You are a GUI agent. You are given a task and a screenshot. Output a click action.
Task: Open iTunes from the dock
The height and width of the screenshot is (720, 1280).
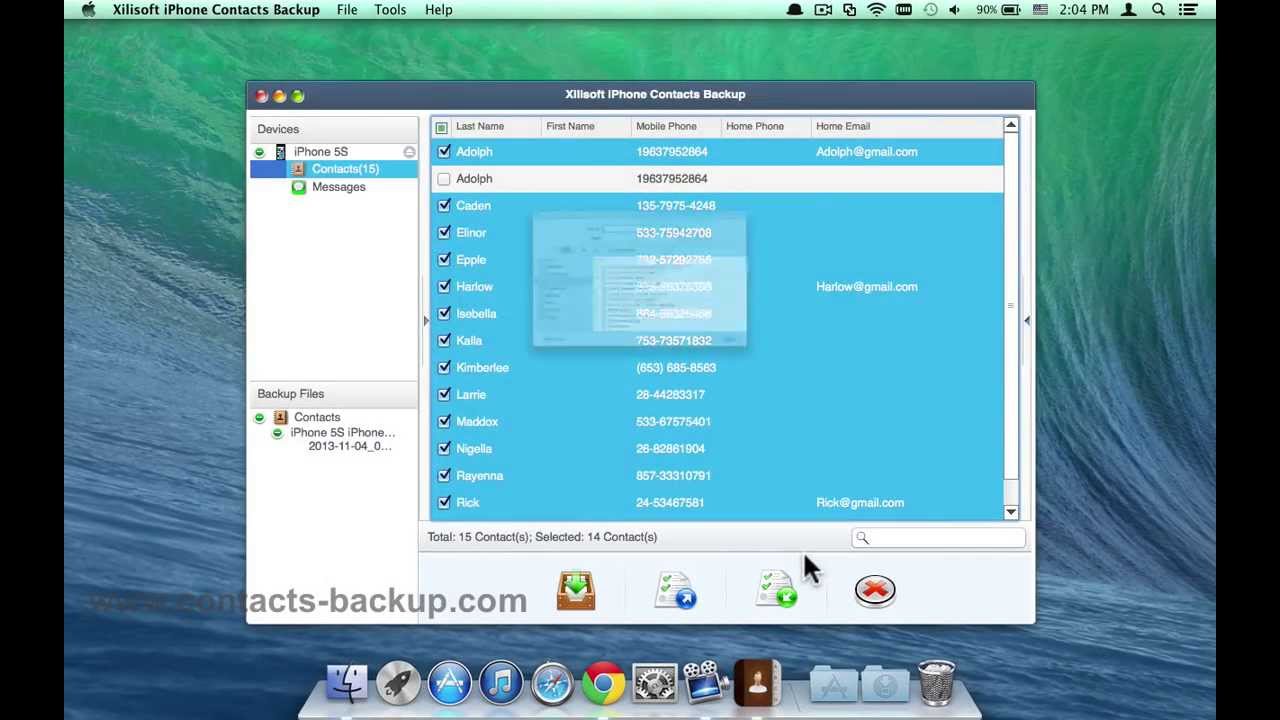501,684
